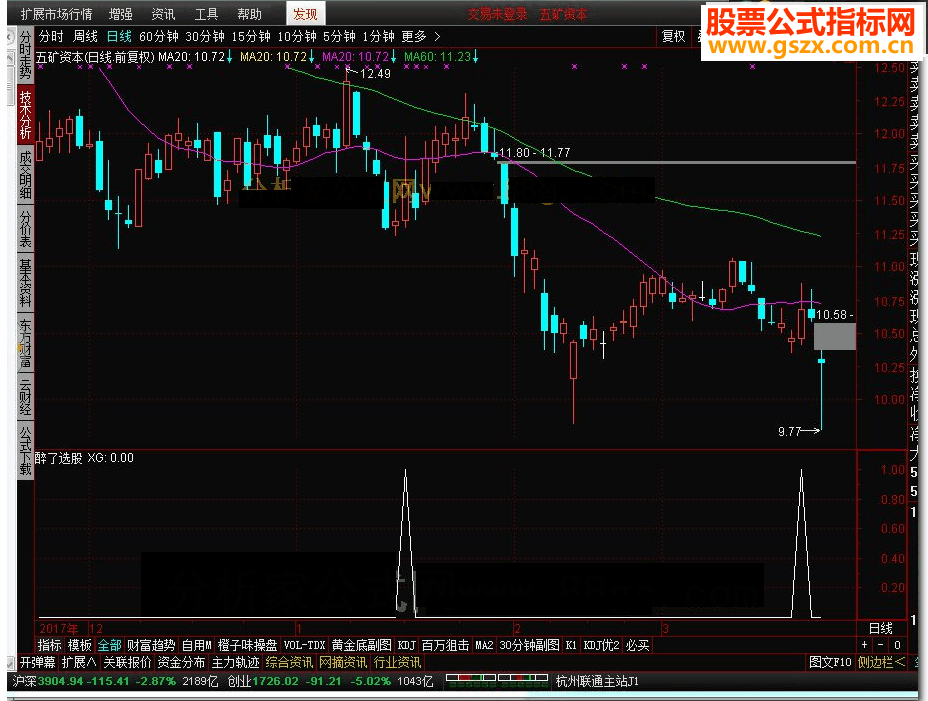Screen dimensions: 928x701
Task: Click the 开弹幕 button
Action: click(38, 663)
